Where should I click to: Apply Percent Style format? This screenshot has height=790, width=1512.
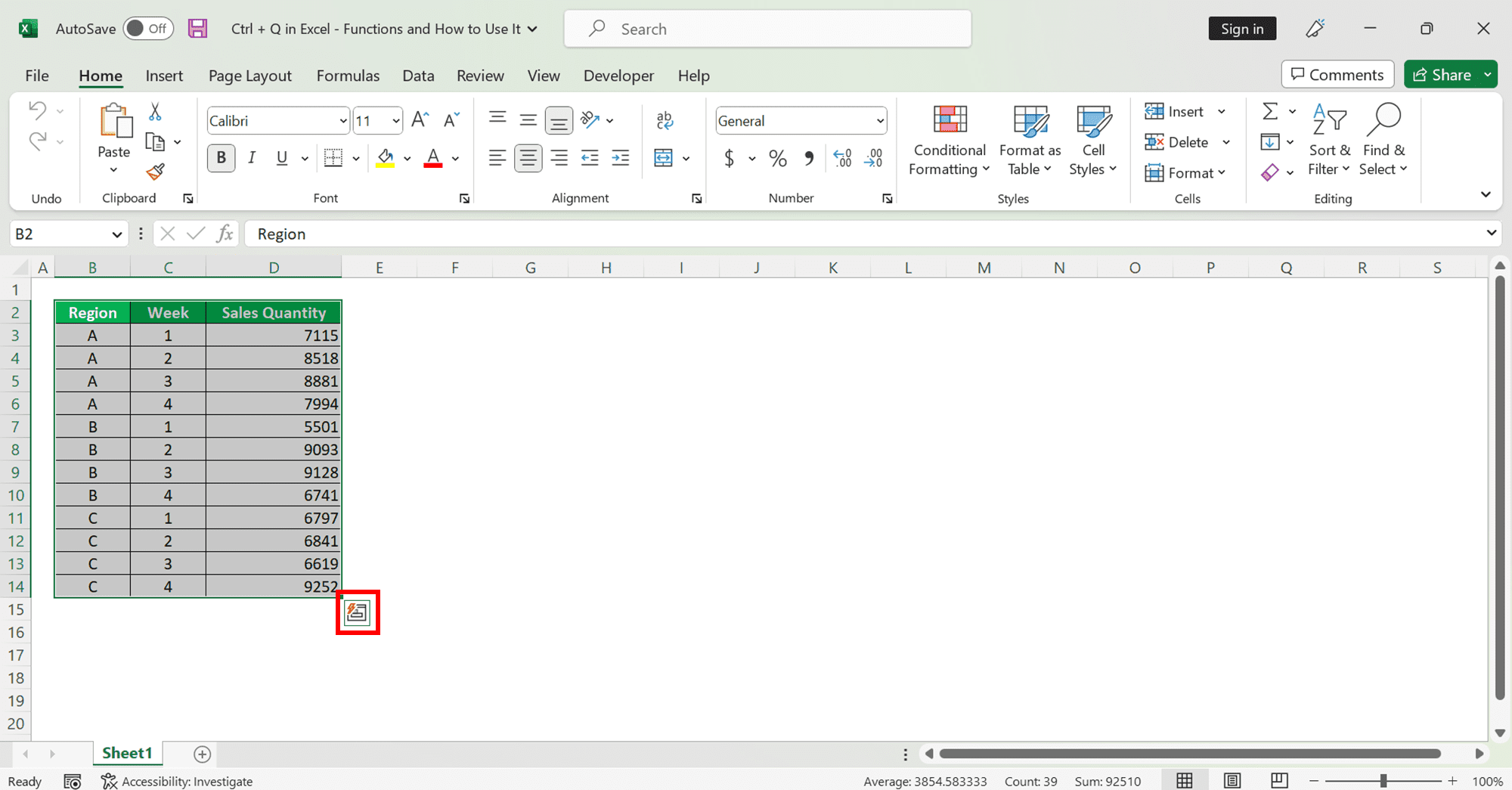coord(777,157)
